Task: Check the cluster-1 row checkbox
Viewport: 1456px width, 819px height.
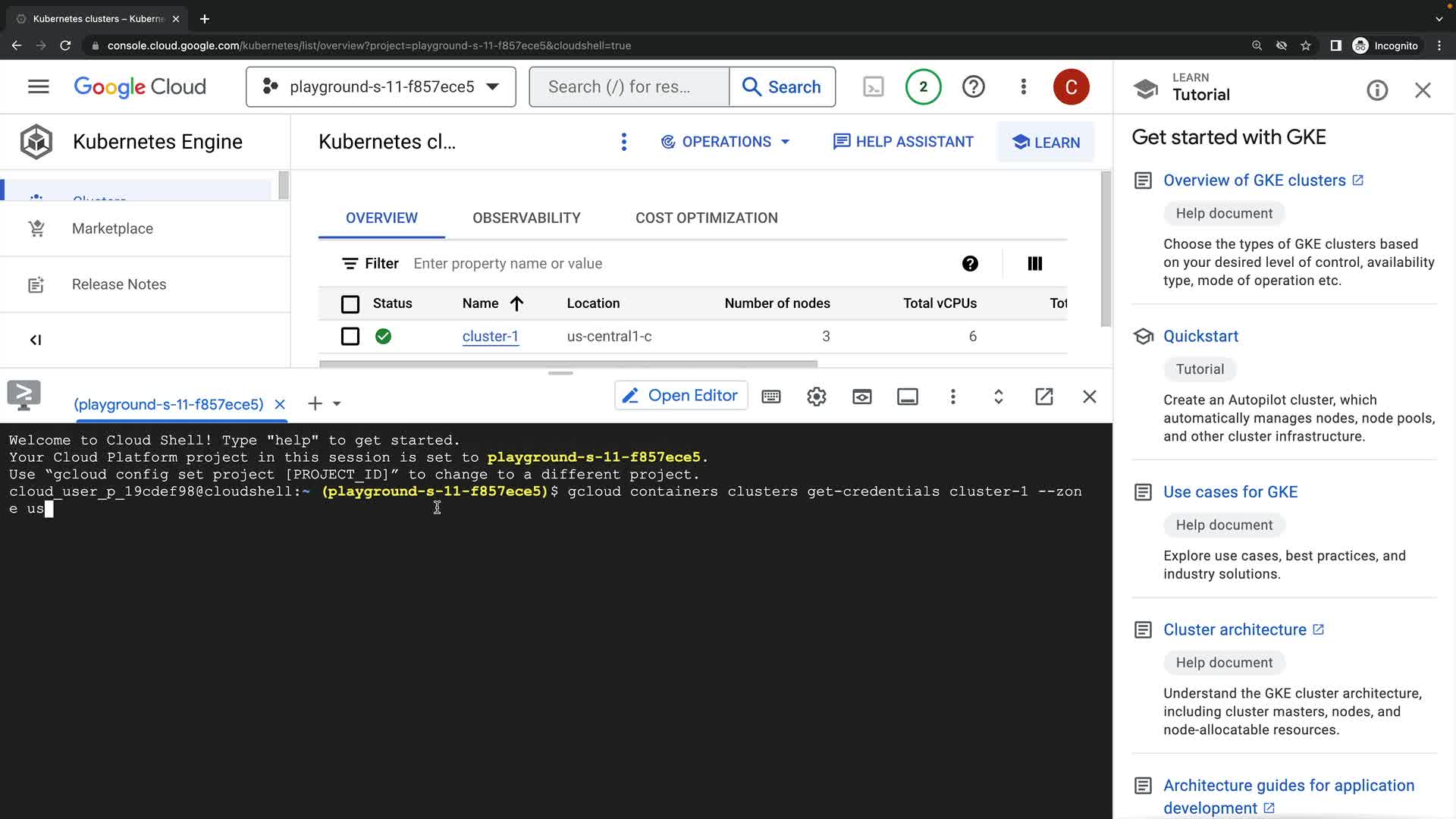Action: (x=350, y=337)
